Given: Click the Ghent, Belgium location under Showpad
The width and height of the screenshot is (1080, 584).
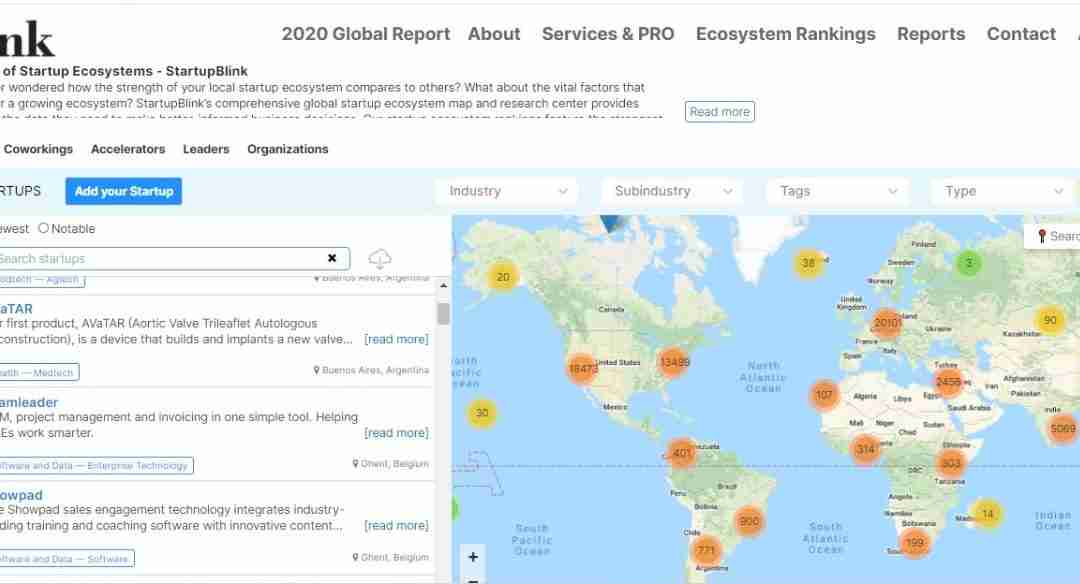Looking at the screenshot, I should pos(391,557).
